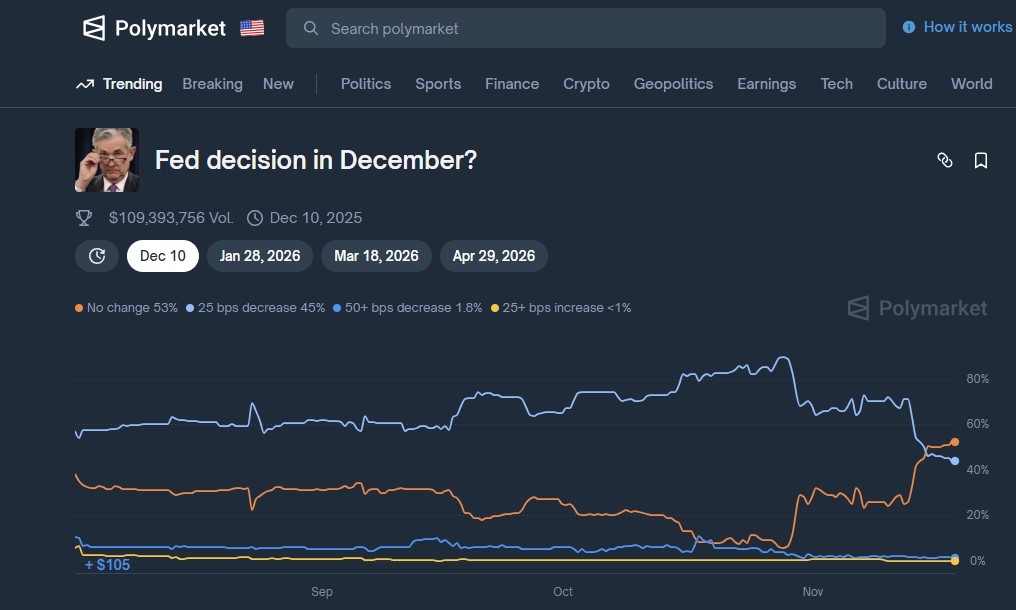Click the Trending arrow icon

click(85, 84)
